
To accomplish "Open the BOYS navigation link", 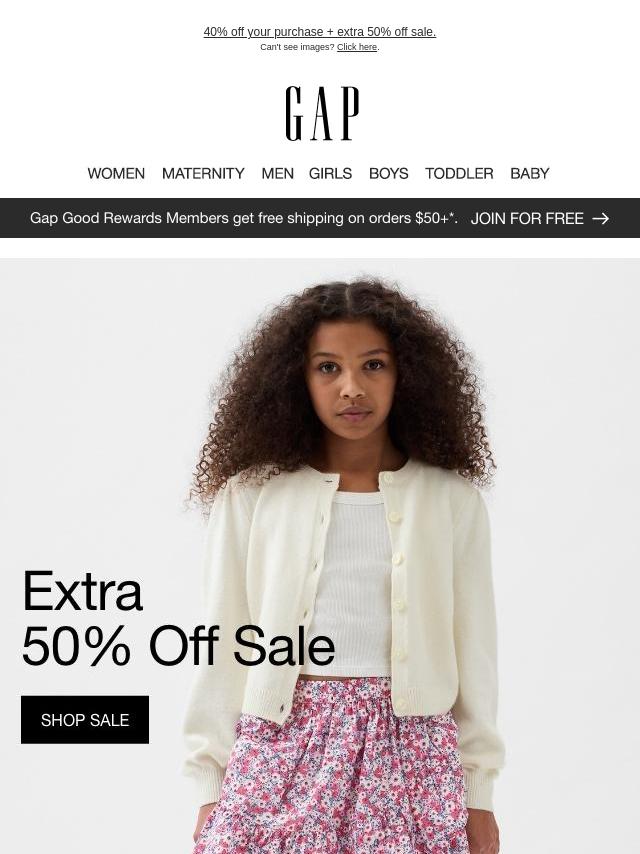I will tap(388, 173).
